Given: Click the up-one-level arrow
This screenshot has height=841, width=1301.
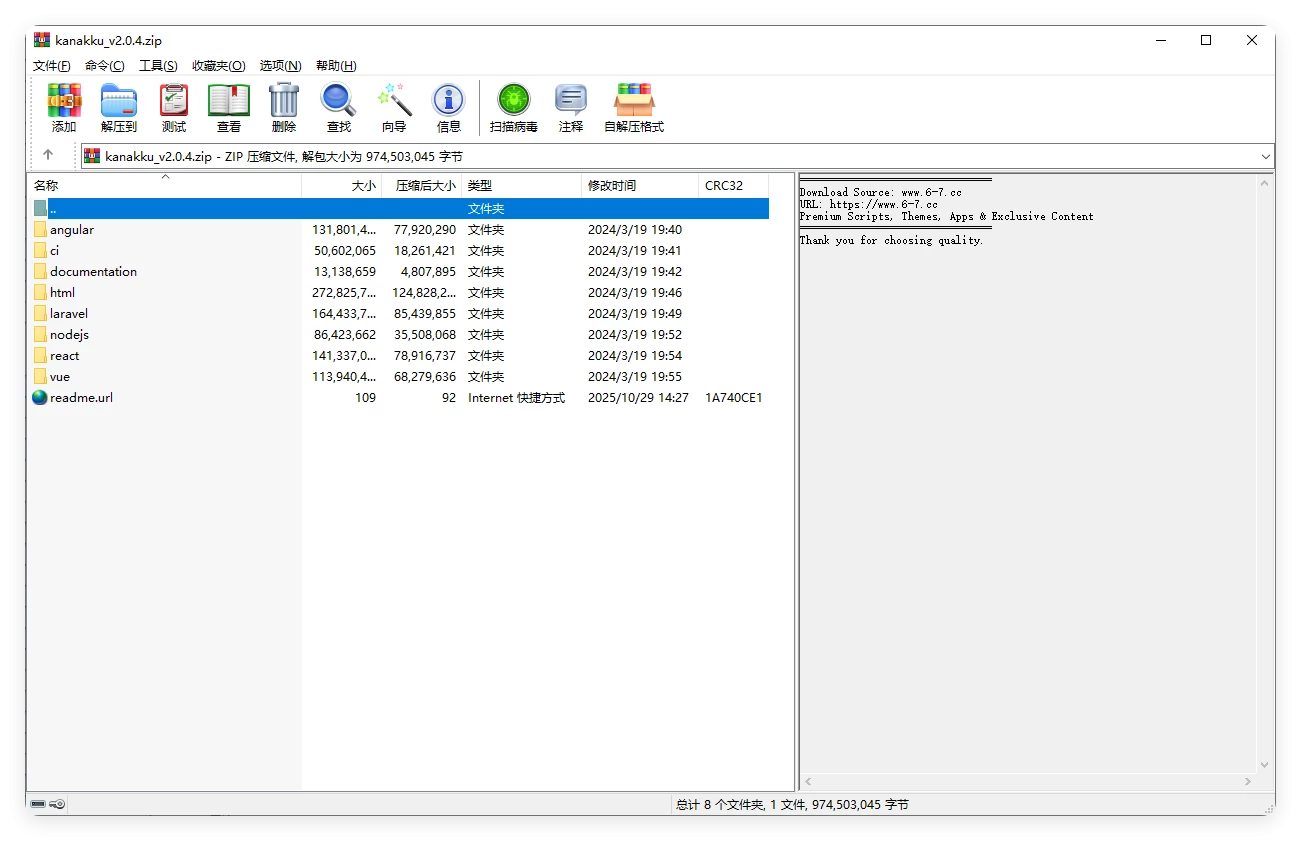Looking at the screenshot, I should point(50,156).
